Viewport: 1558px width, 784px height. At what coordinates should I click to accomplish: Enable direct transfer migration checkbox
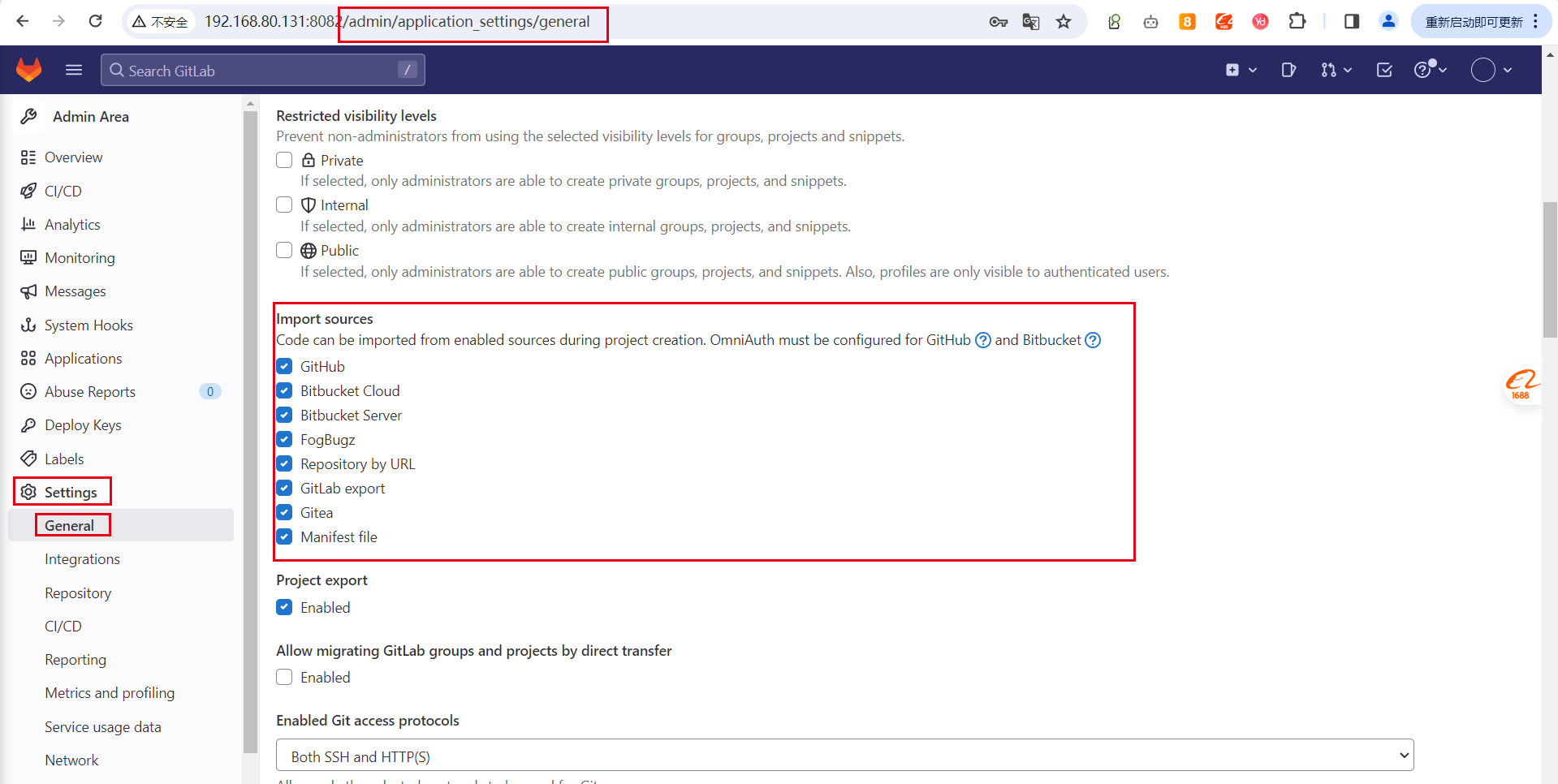tap(284, 677)
